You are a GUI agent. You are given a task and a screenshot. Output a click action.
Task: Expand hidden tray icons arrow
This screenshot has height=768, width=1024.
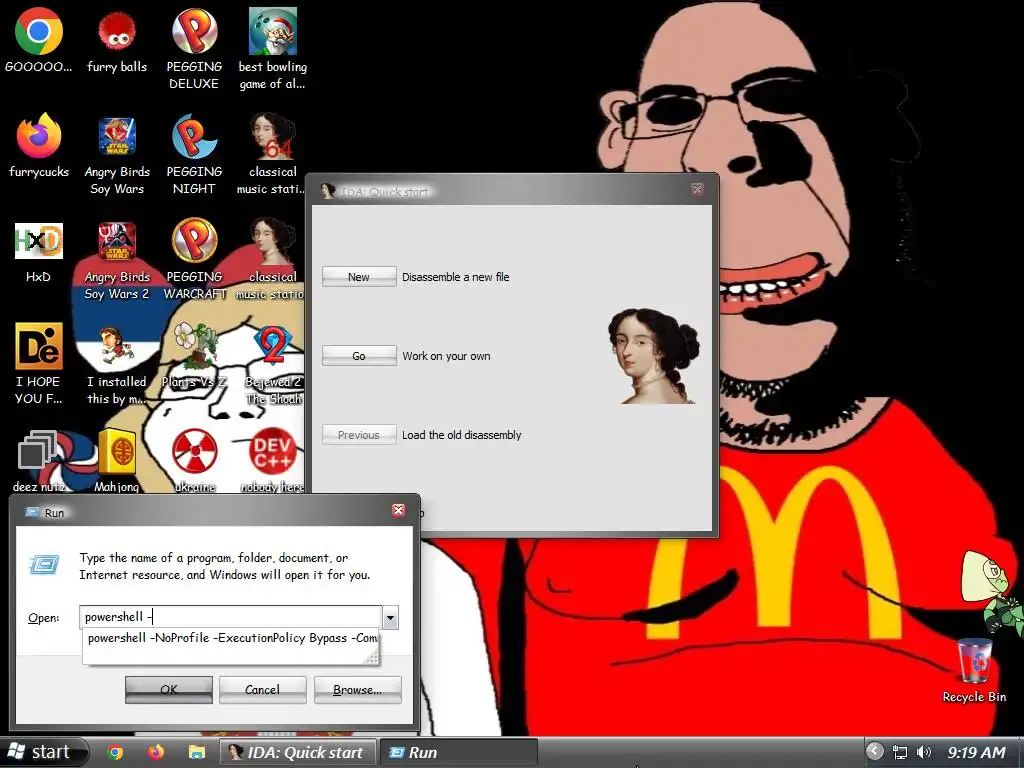tap(874, 752)
